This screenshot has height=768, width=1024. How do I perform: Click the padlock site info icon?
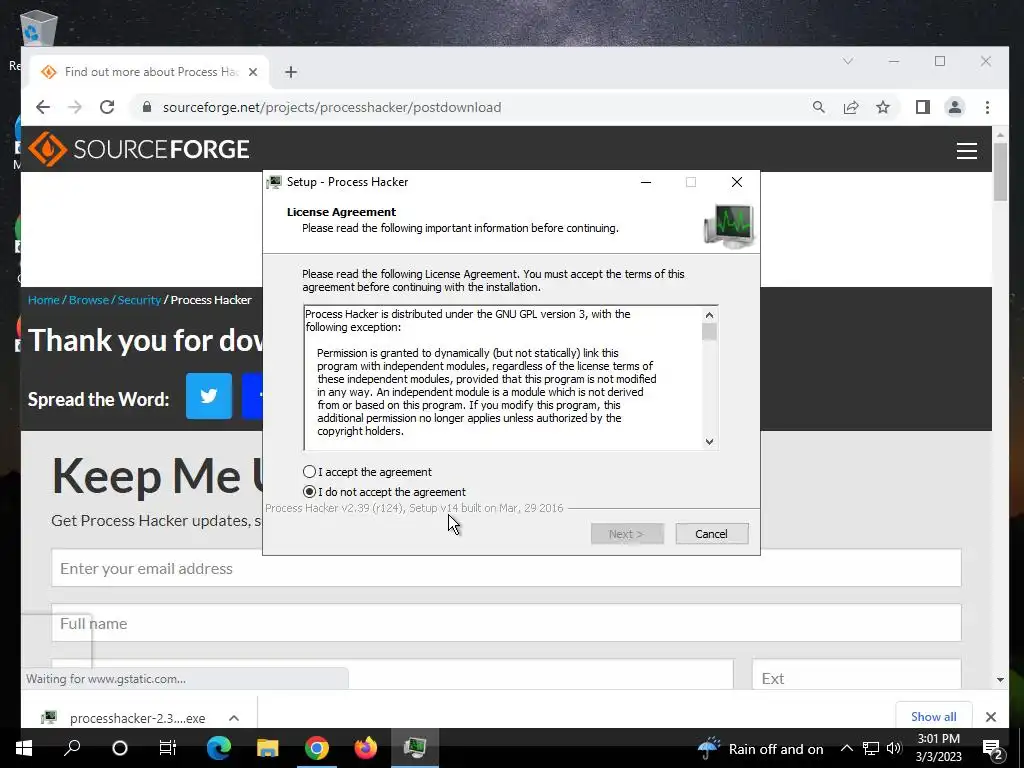click(x=147, y=107)
